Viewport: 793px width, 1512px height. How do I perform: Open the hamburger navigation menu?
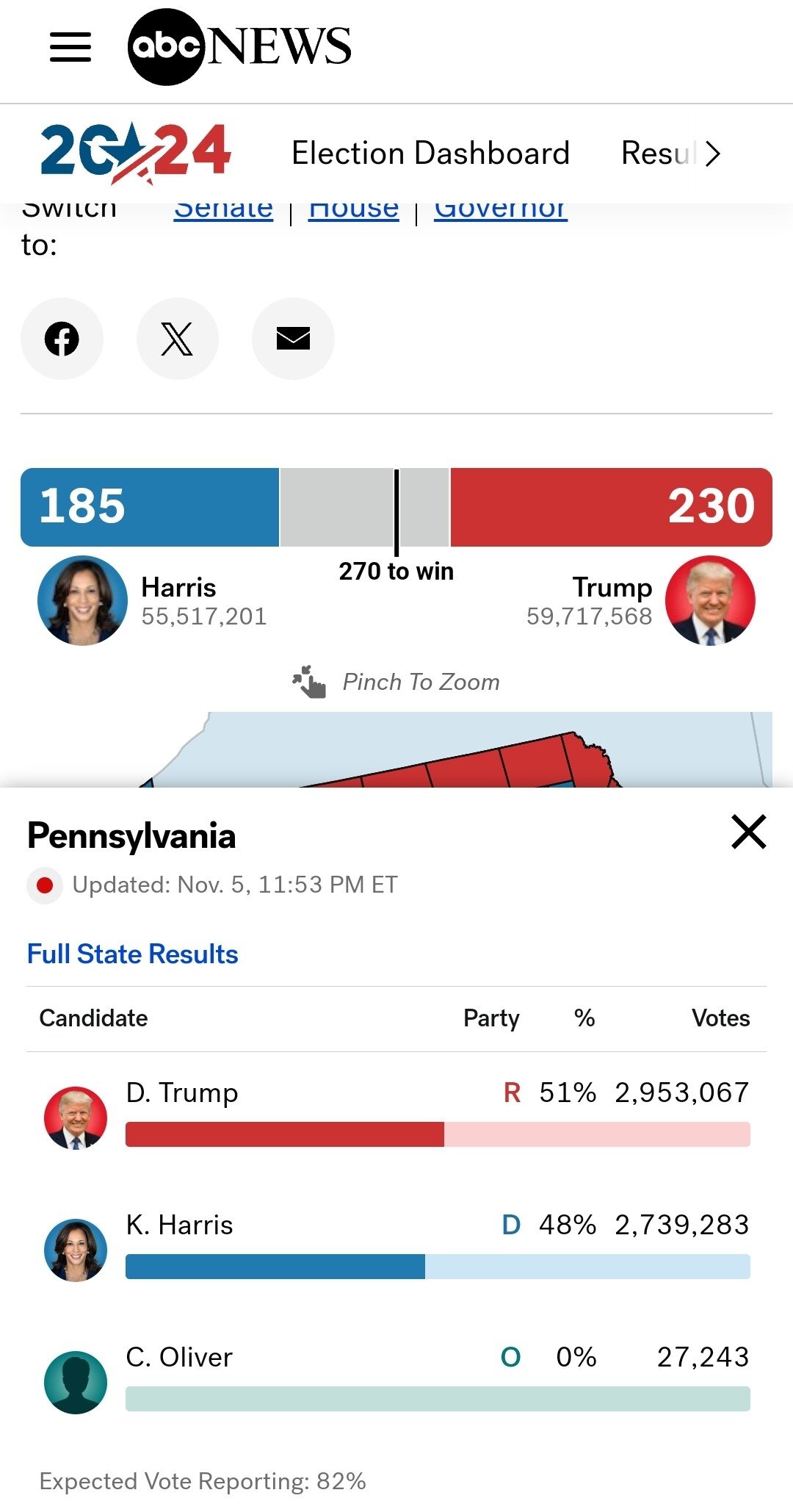(70, 47)
